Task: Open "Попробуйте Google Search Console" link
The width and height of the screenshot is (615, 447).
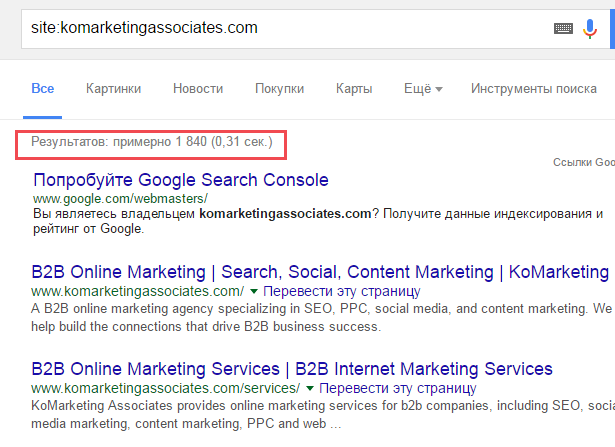Action: 181,180
